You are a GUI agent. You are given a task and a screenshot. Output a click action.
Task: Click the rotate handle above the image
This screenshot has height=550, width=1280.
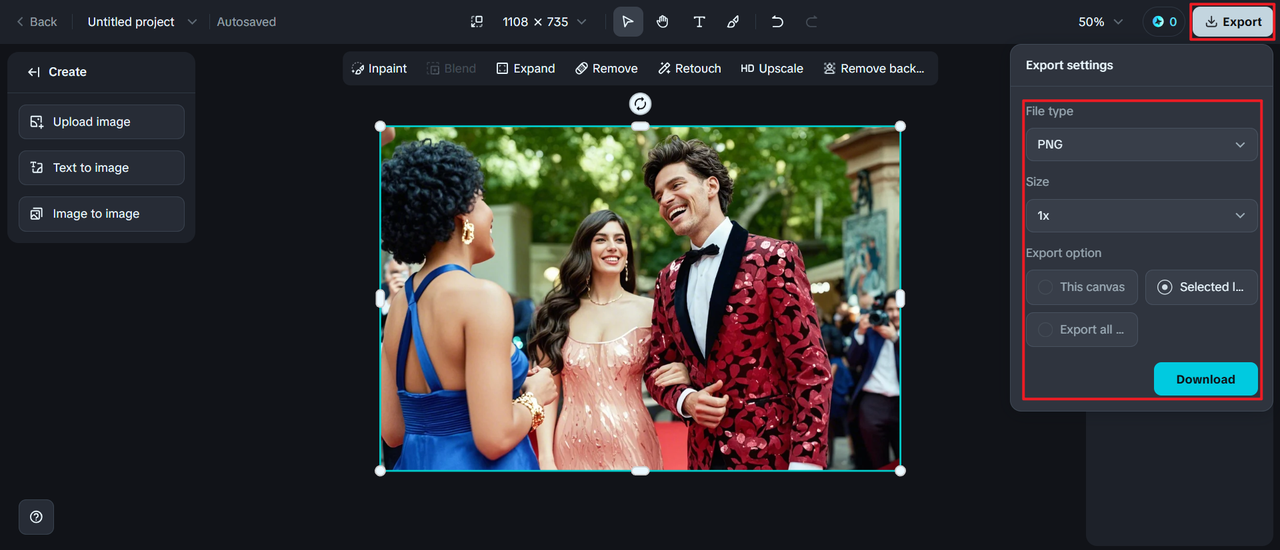tap(640, 104)
